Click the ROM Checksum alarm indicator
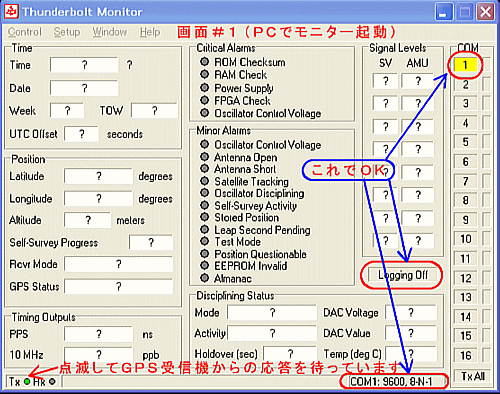The width and height of the screenshot is (500, 394). coord(204,62)
